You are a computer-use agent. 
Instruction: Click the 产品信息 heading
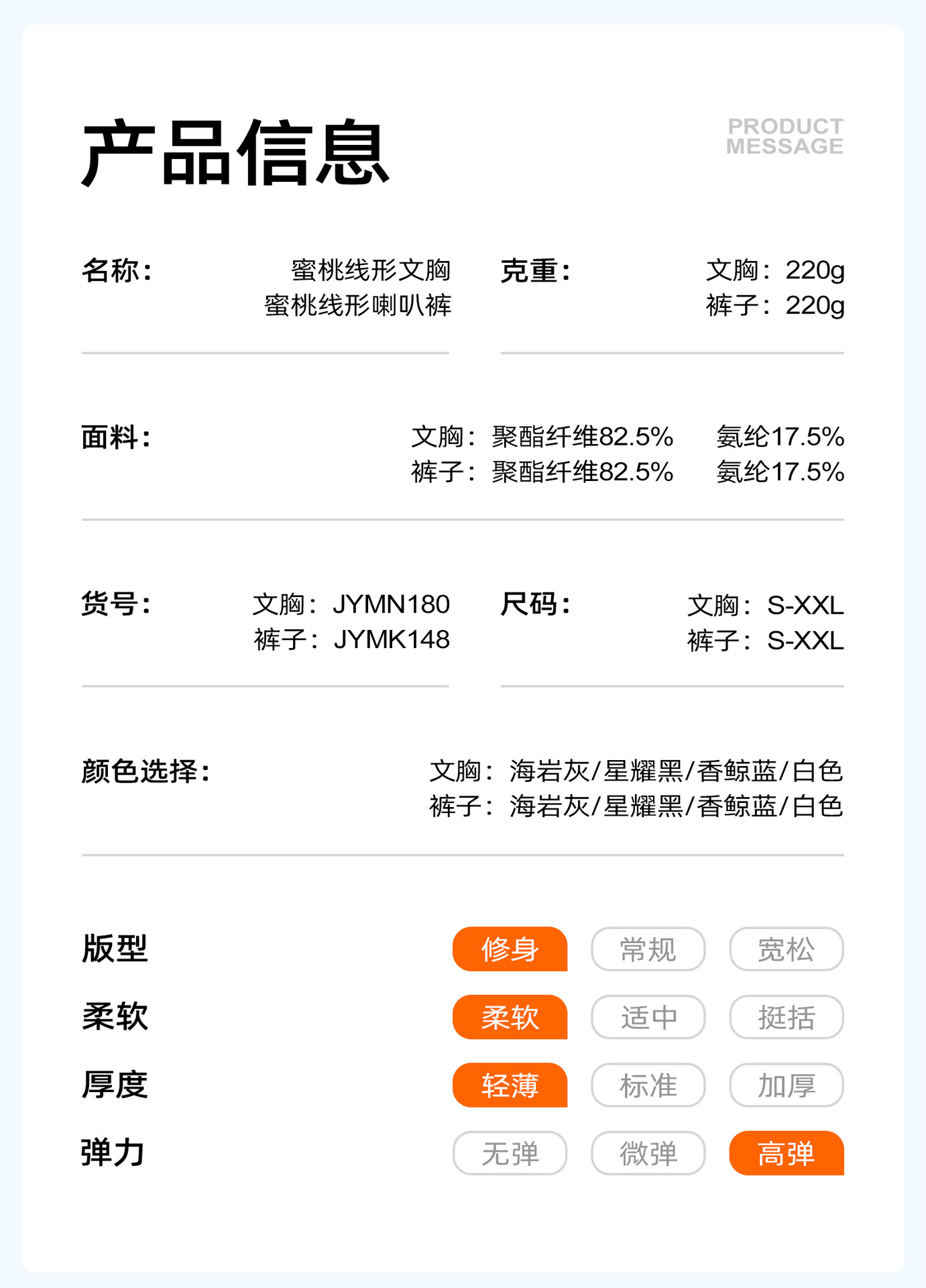tap(235, 153)
